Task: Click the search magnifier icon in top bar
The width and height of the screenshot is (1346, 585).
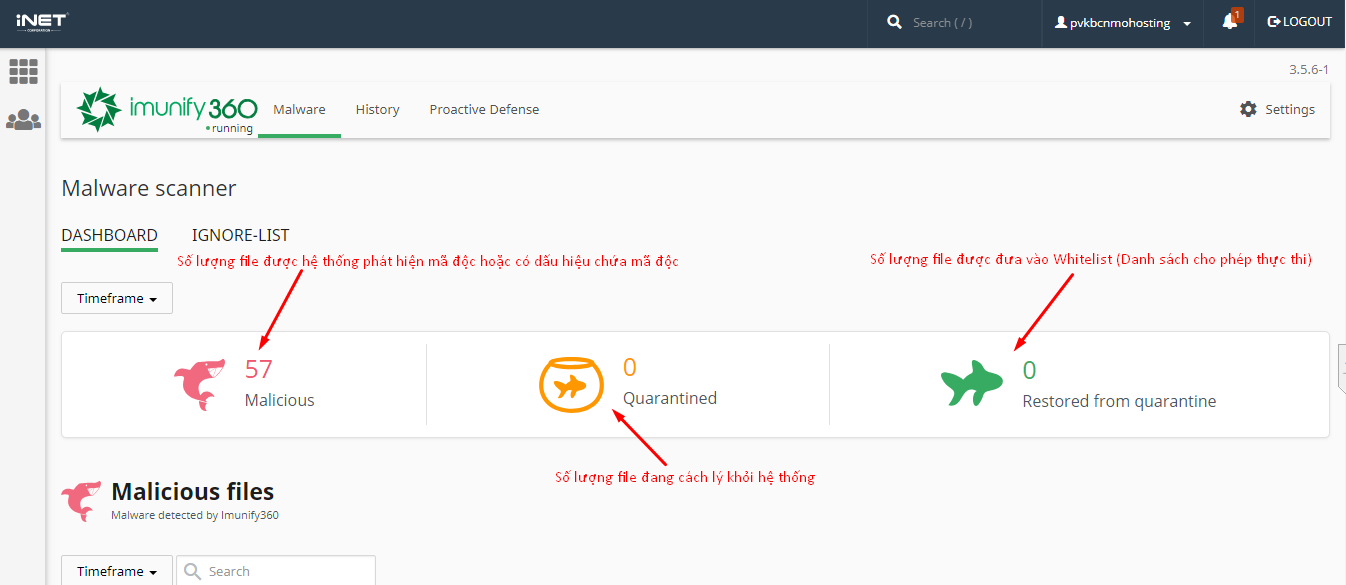Action: (894, 22)
